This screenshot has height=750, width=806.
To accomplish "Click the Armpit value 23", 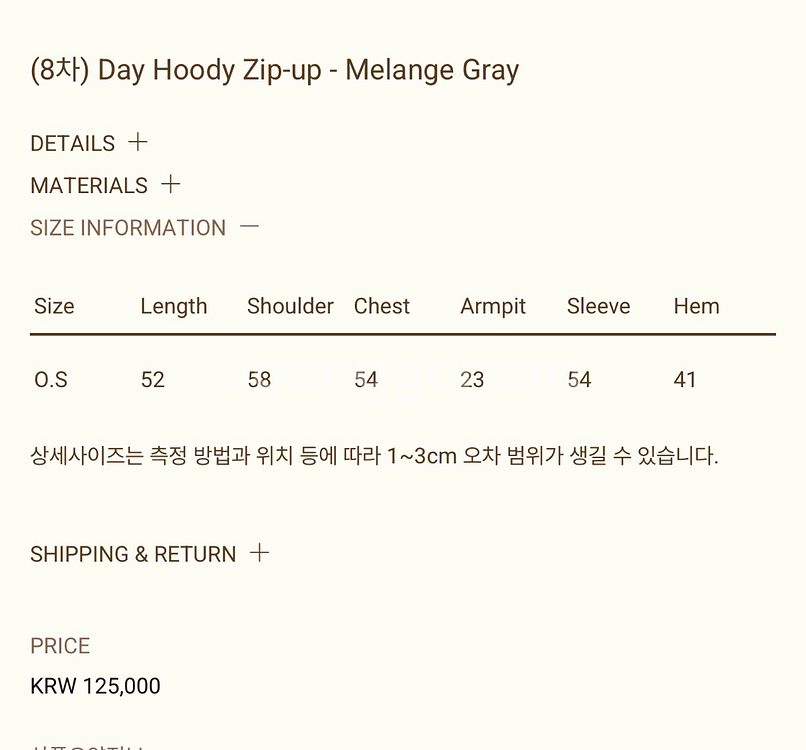I will 472,380.
